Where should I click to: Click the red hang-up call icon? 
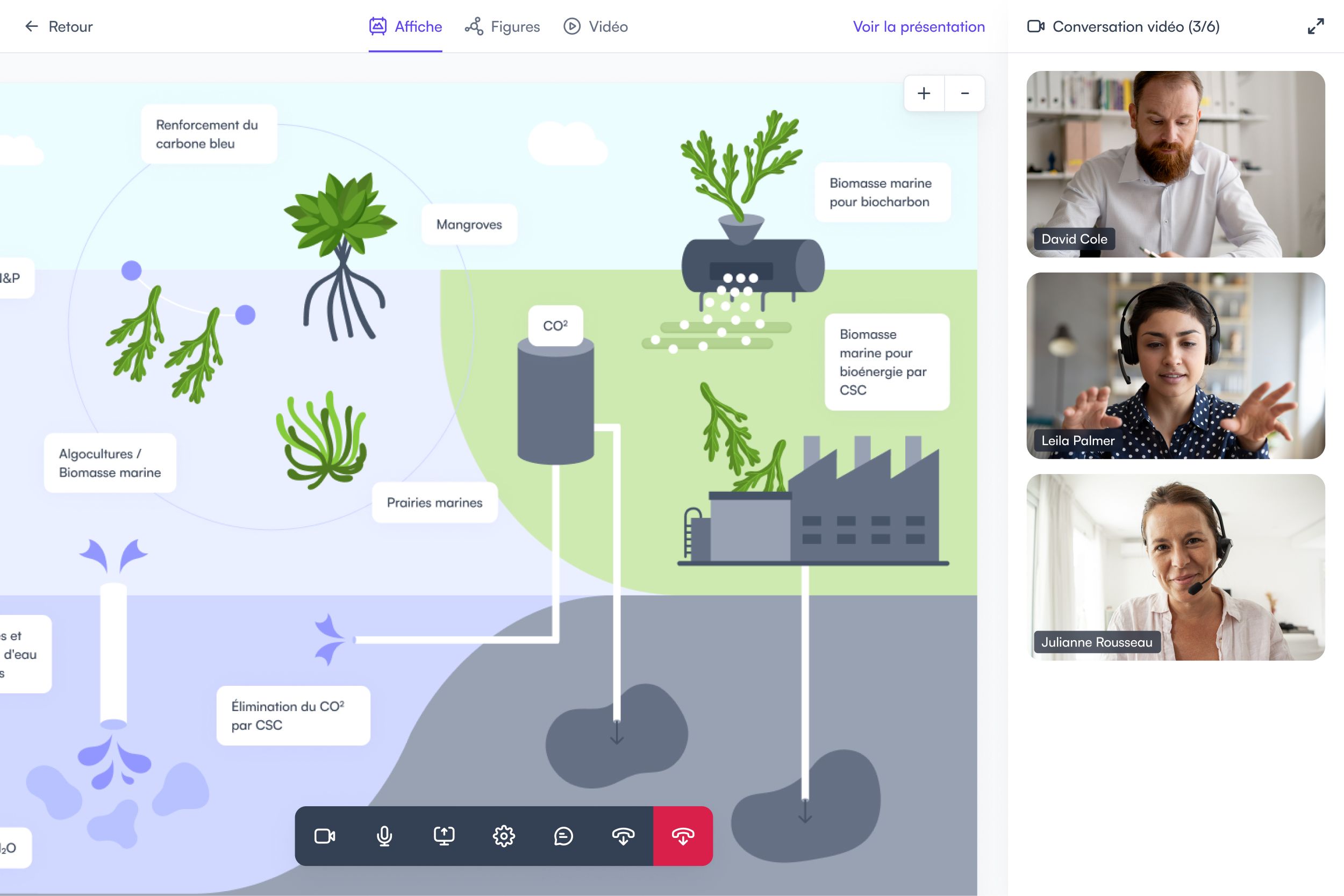[683, 836]
